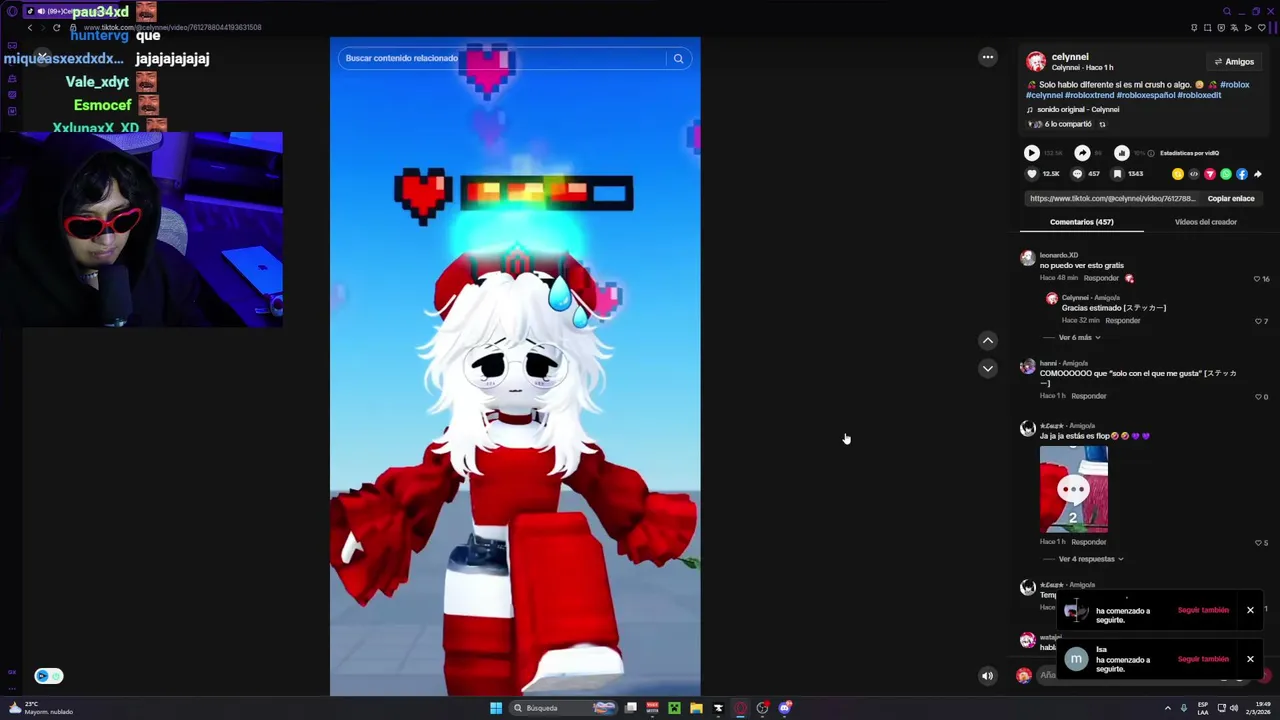1280x720 pixels.
Task: Click the embed code icon
Action: 1194,174
